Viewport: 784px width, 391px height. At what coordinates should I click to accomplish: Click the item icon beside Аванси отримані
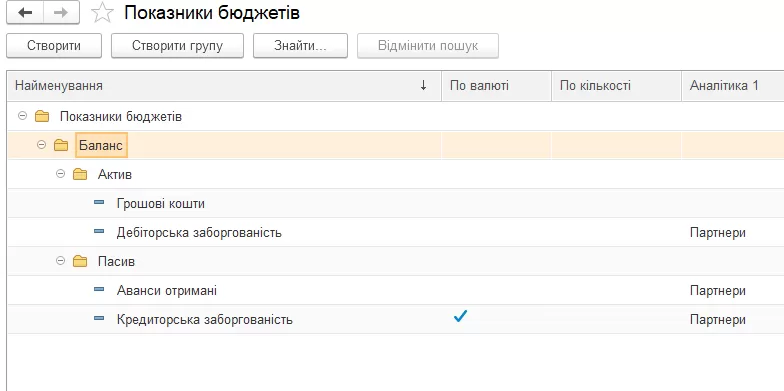99,289
